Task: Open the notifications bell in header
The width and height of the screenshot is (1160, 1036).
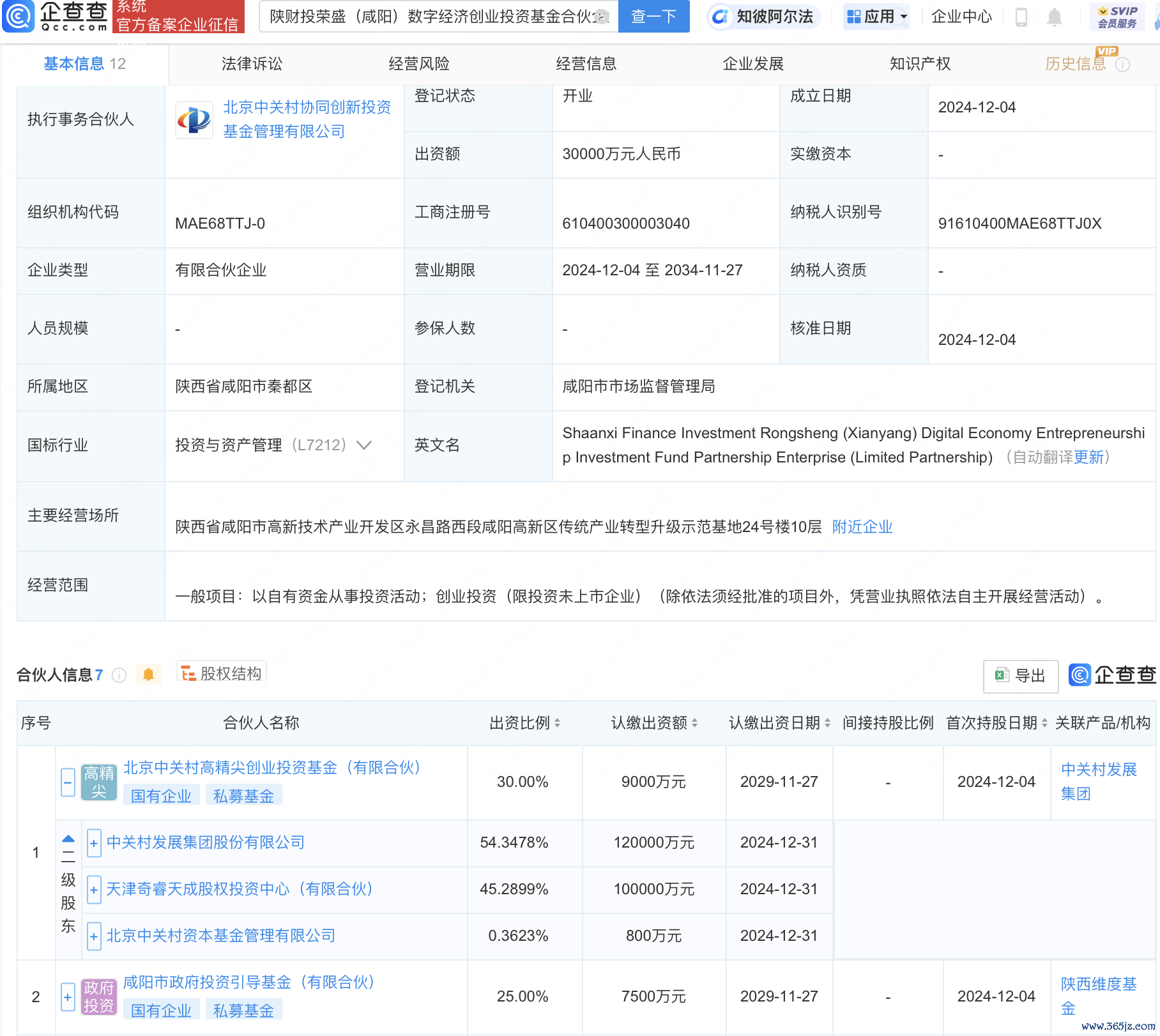Action: pyautogui.click(x=1055, y=17)
